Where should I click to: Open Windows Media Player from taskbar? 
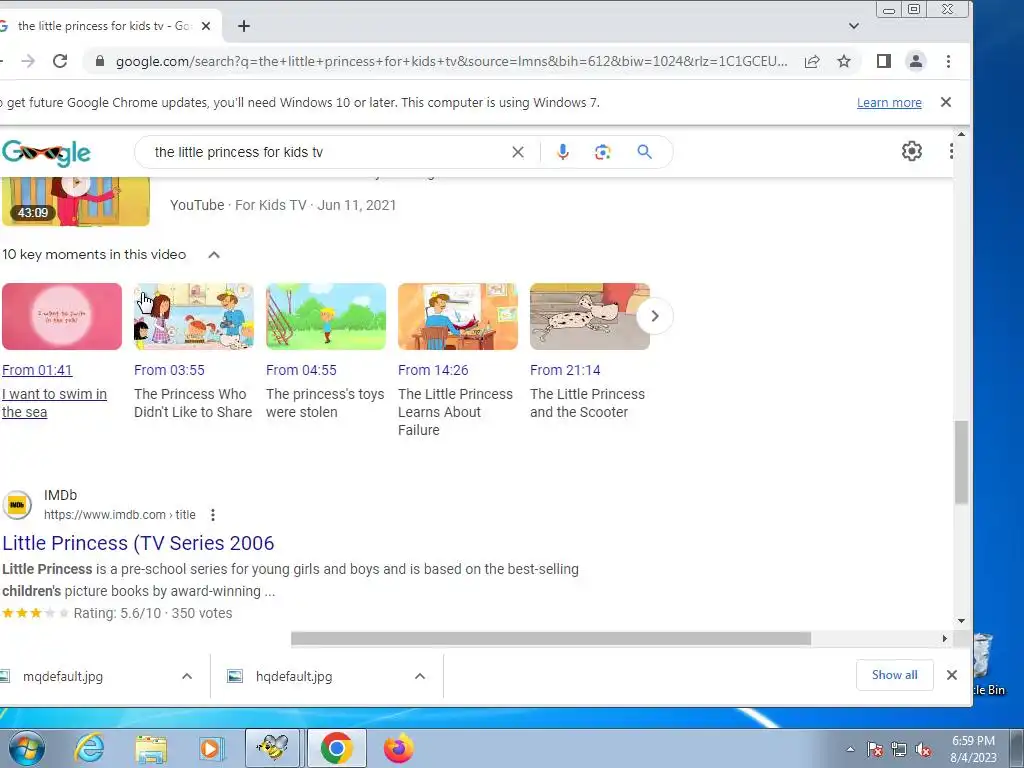212,748
